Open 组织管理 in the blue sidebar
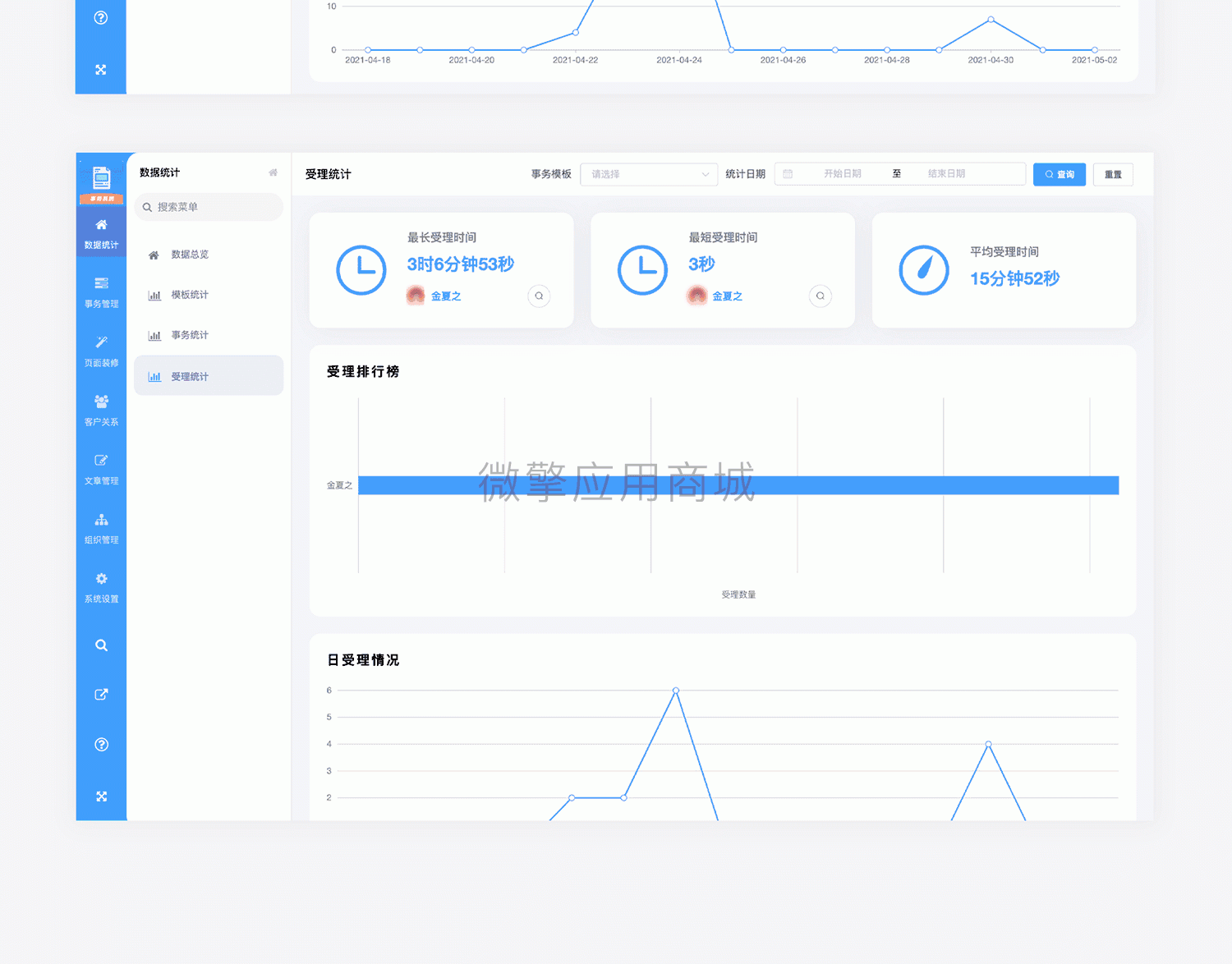Viewport: 1232px width, 964px height. coord(101,529)
